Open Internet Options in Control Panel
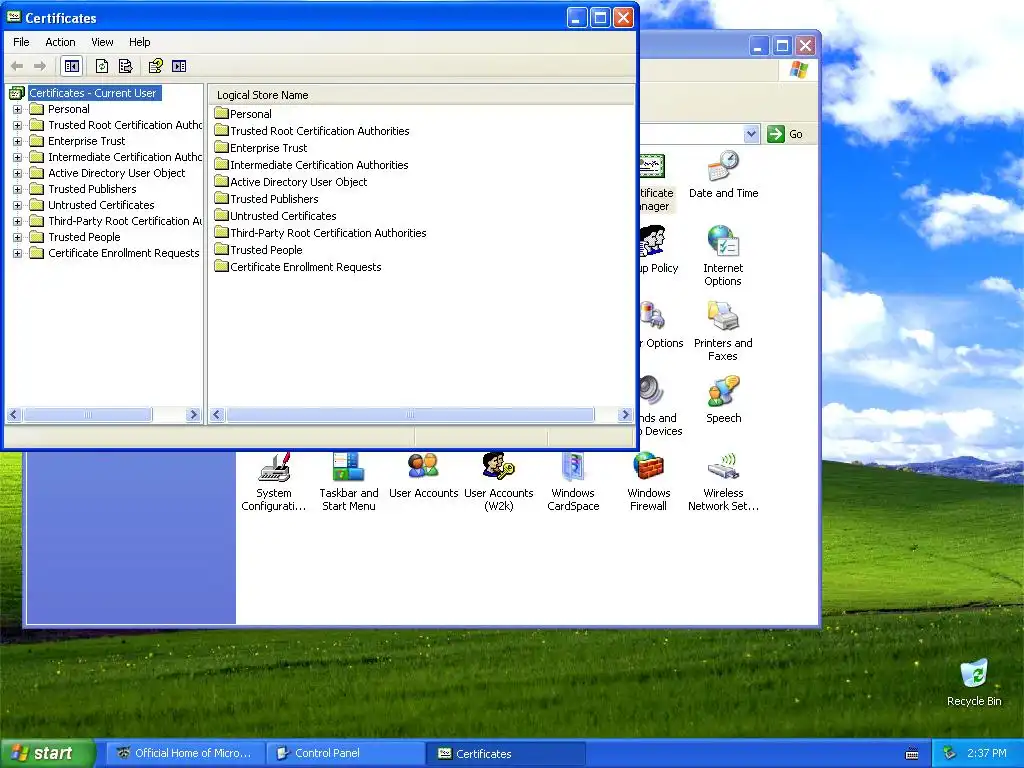This screenshot has height=768, width=1024. click(x=723, y=256)
